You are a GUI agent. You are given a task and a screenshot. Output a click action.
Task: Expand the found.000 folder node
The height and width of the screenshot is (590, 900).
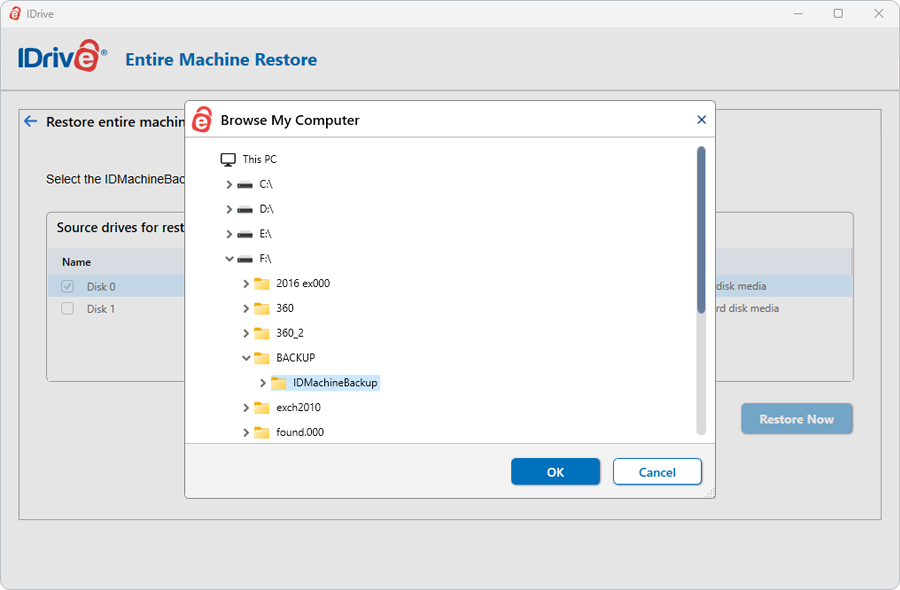click(x=246, y=432)
